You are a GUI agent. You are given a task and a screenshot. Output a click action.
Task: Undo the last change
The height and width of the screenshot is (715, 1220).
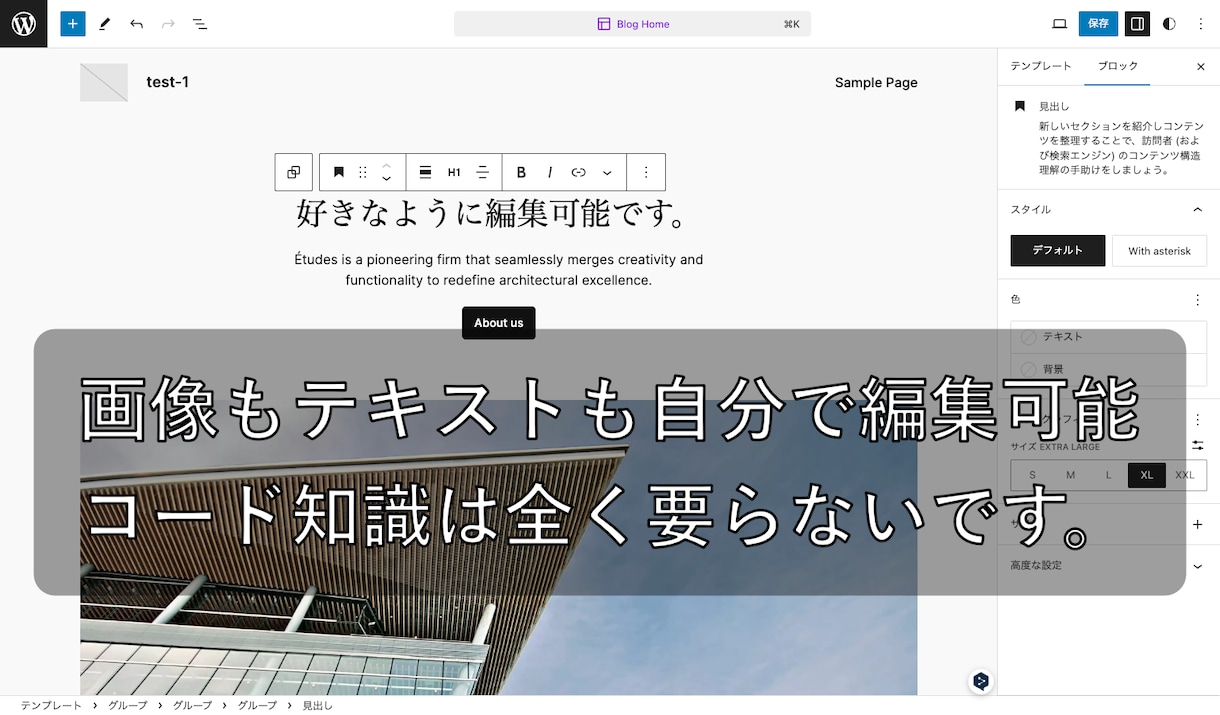pos(137,23)
